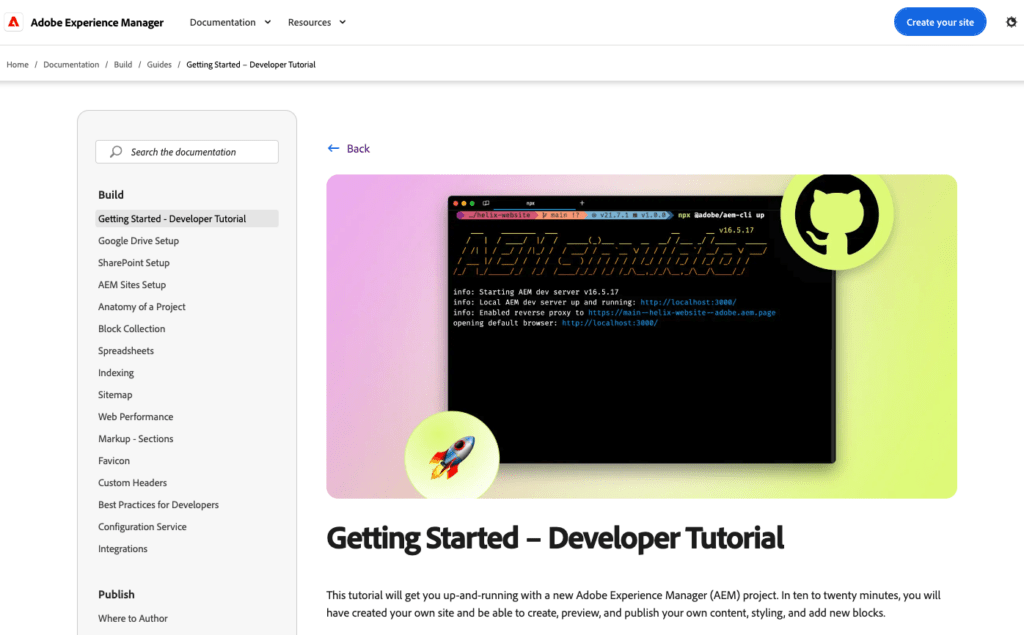Open Favicon sidebar link
This screenshot has width=1024, height=635.
tap(114, 461)
